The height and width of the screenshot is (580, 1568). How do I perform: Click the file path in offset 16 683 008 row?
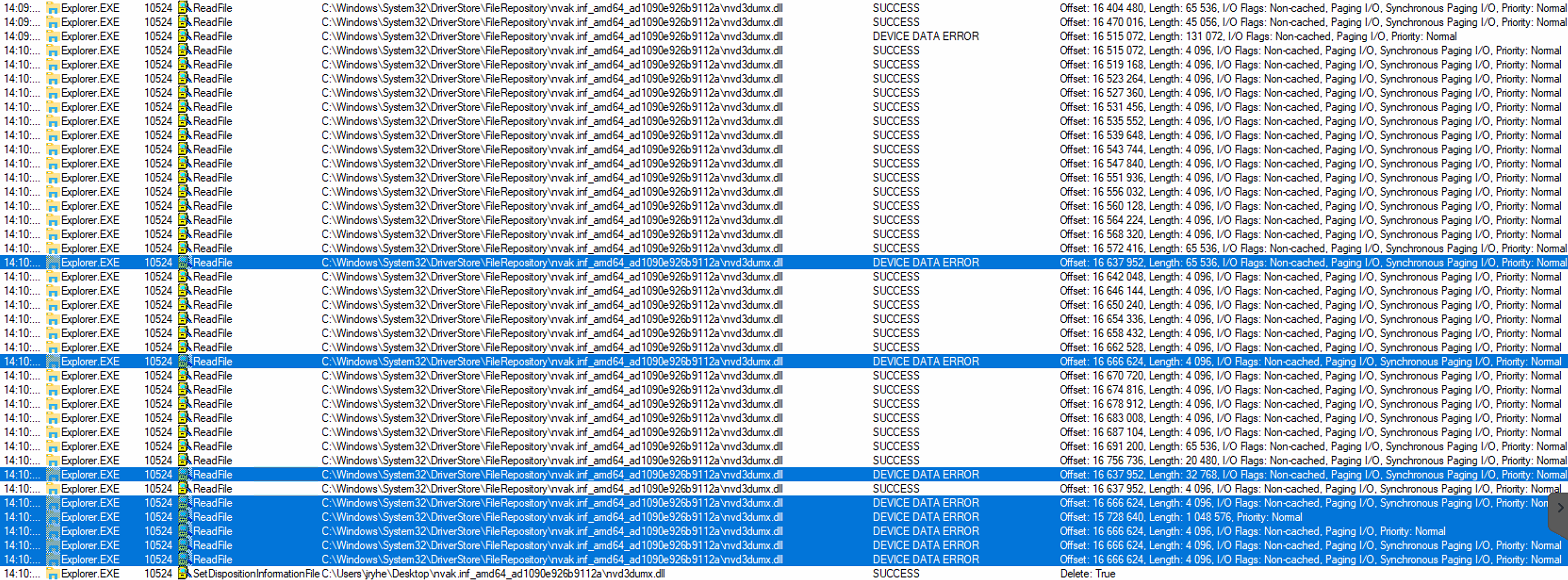[x=552, y=418]
